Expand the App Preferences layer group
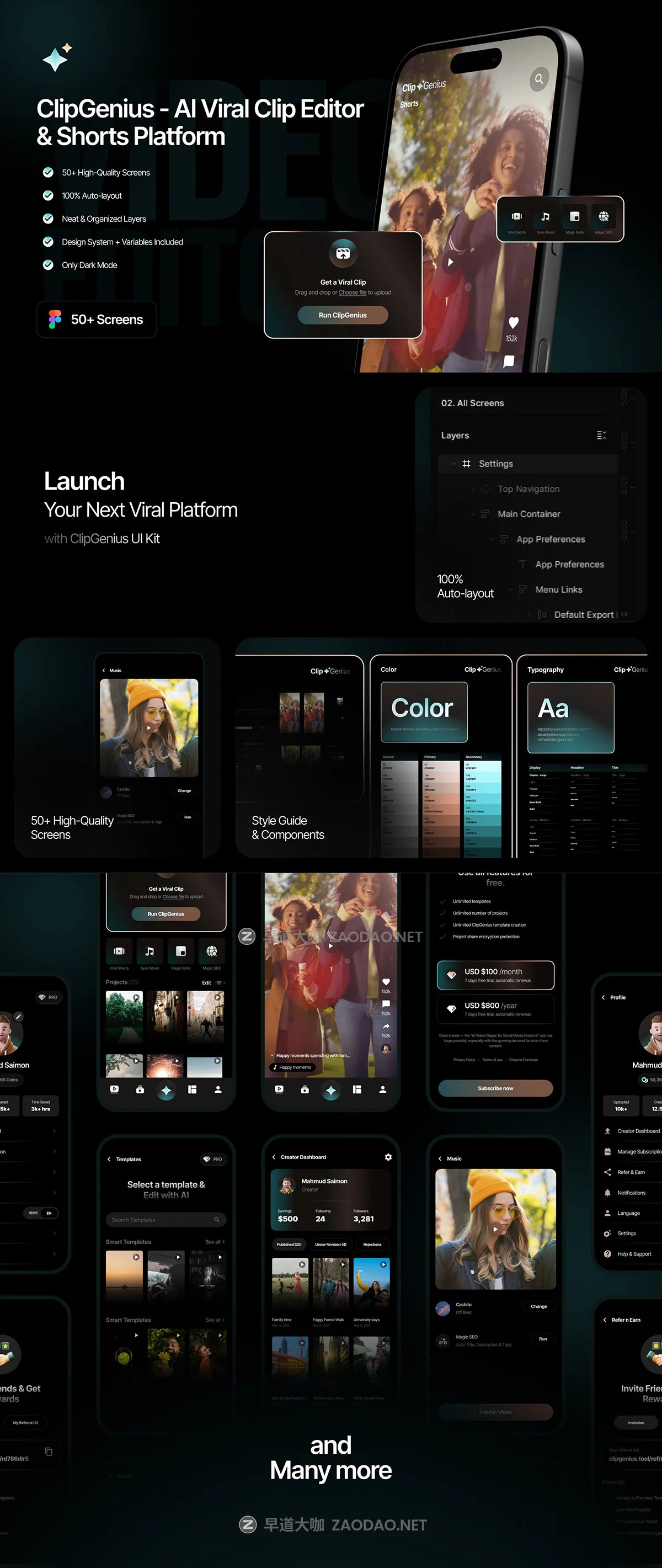This screenshot has height=1568, width=662. [491, 539]
